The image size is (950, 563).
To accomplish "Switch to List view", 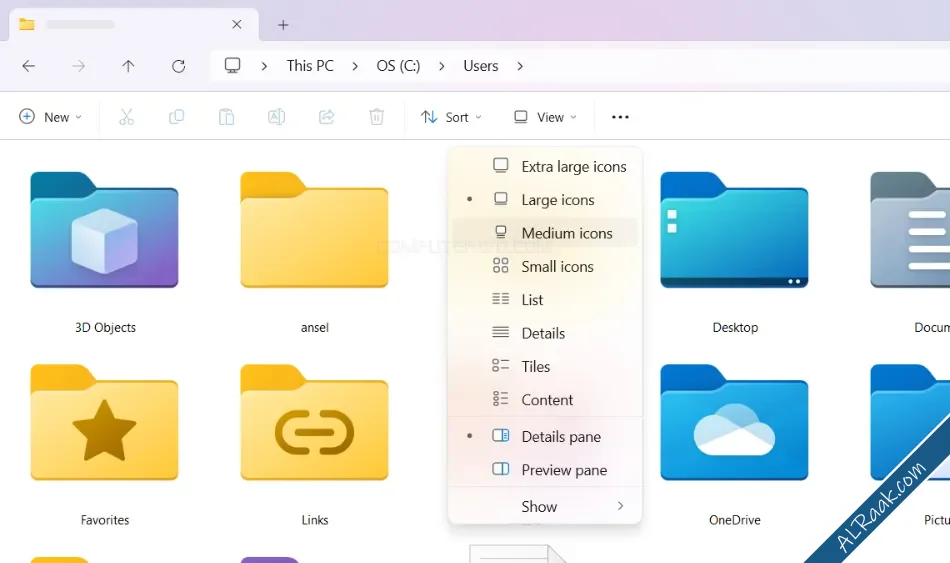I will coord(545,299).
